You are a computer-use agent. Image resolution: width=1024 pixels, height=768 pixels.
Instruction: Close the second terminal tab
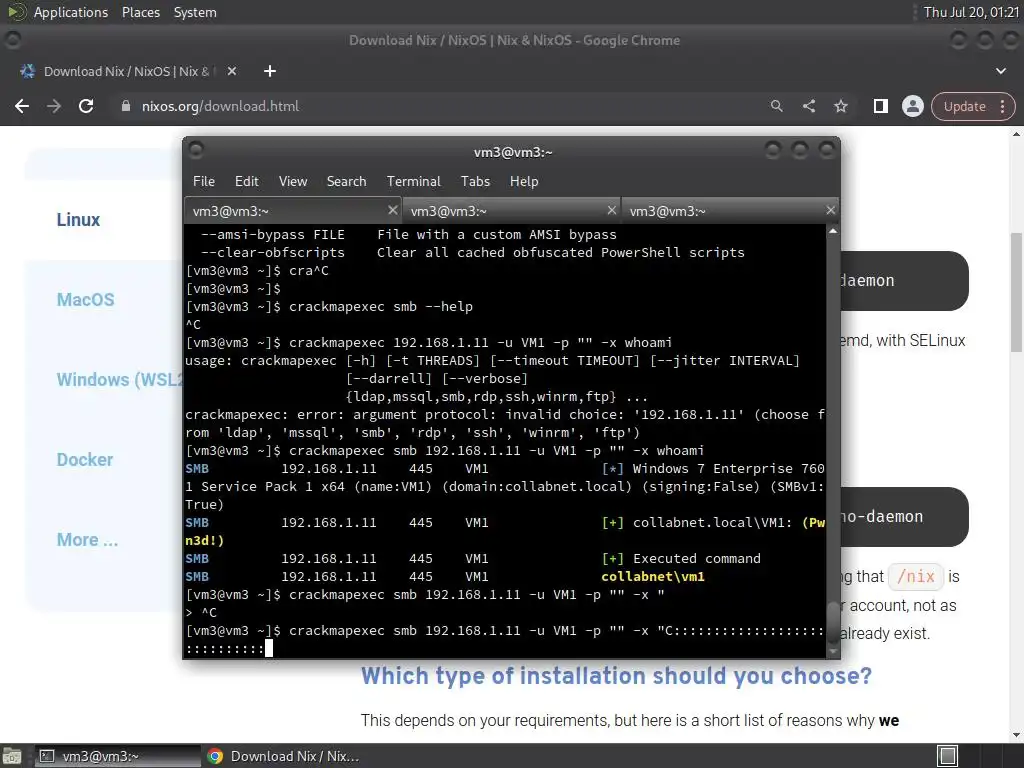point(611,210)
